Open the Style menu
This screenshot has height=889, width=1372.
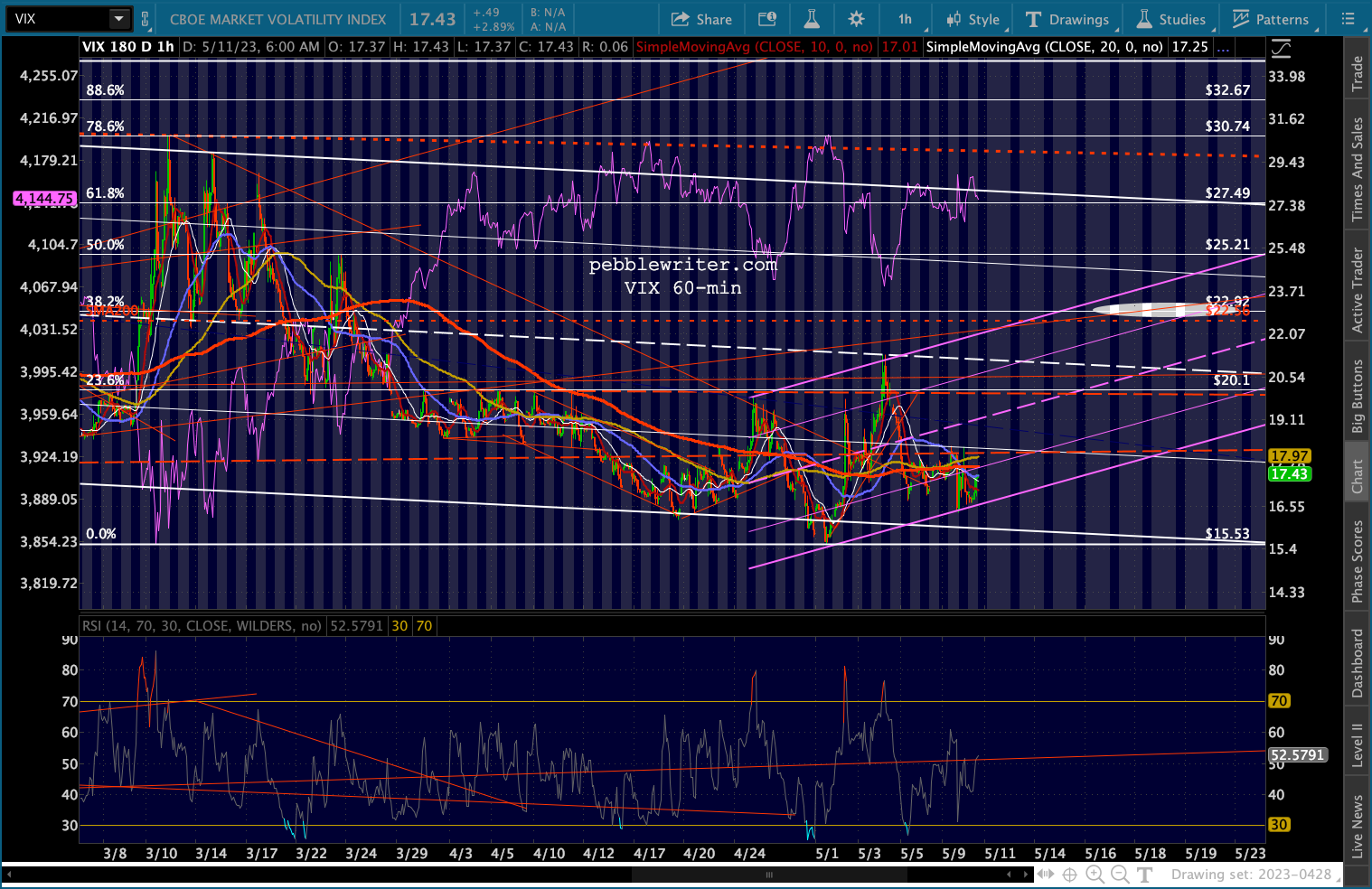click(973, 19)
